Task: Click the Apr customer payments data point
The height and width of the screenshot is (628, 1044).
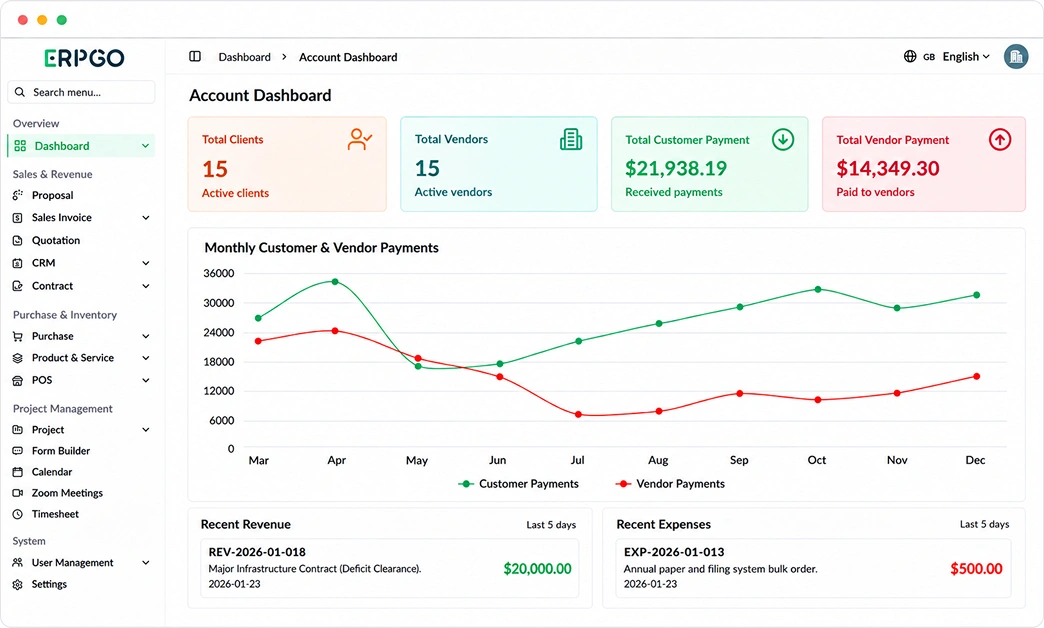Action: (335, 282)
